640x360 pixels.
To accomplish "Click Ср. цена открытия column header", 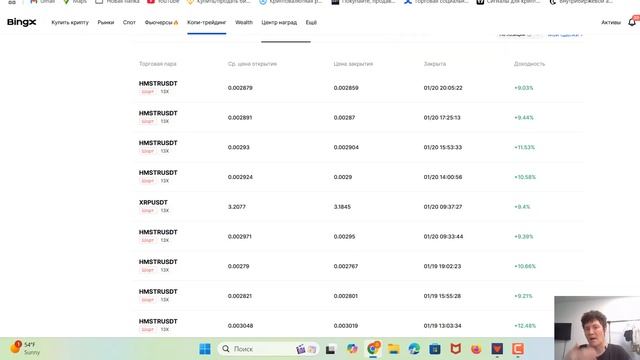I will click(252, 64).
